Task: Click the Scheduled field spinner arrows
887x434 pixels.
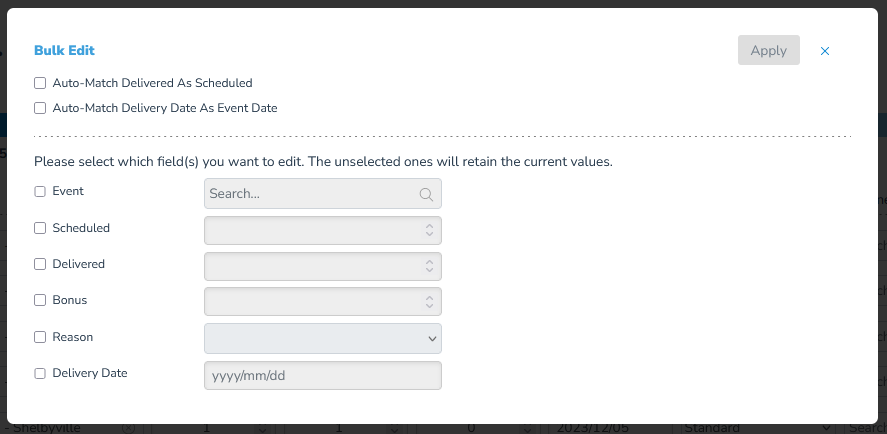Action: tap(429, 230)
